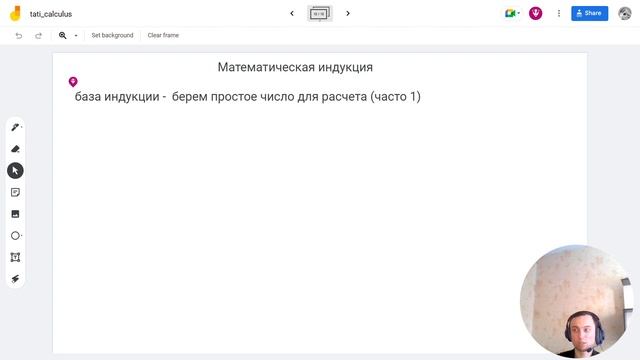Viewport: 640px width, 360px height.
Task: Click Set background
Action: click(112, 36)
